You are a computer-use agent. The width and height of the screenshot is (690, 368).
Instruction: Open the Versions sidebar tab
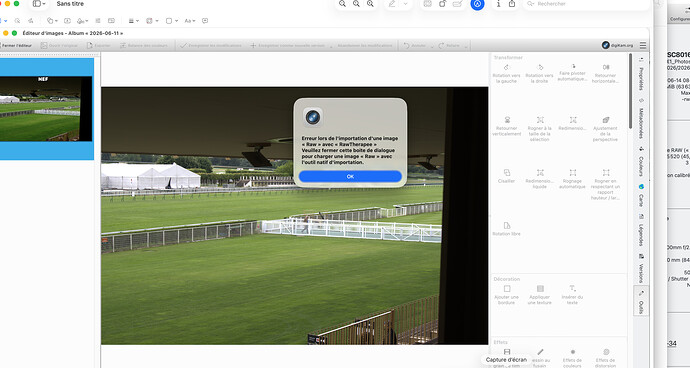click(641, 268)
